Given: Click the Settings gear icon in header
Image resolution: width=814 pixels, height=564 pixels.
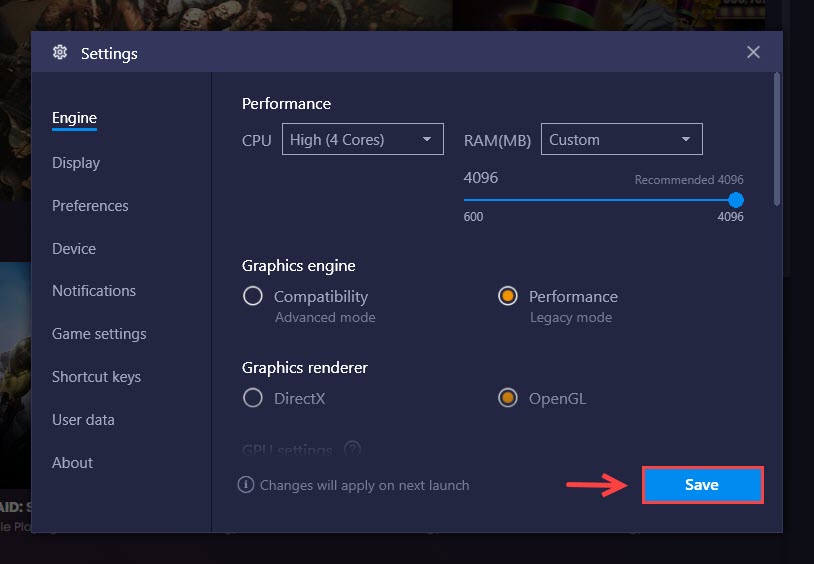Looking at the screenshot, I should click(x=60, y=52).
